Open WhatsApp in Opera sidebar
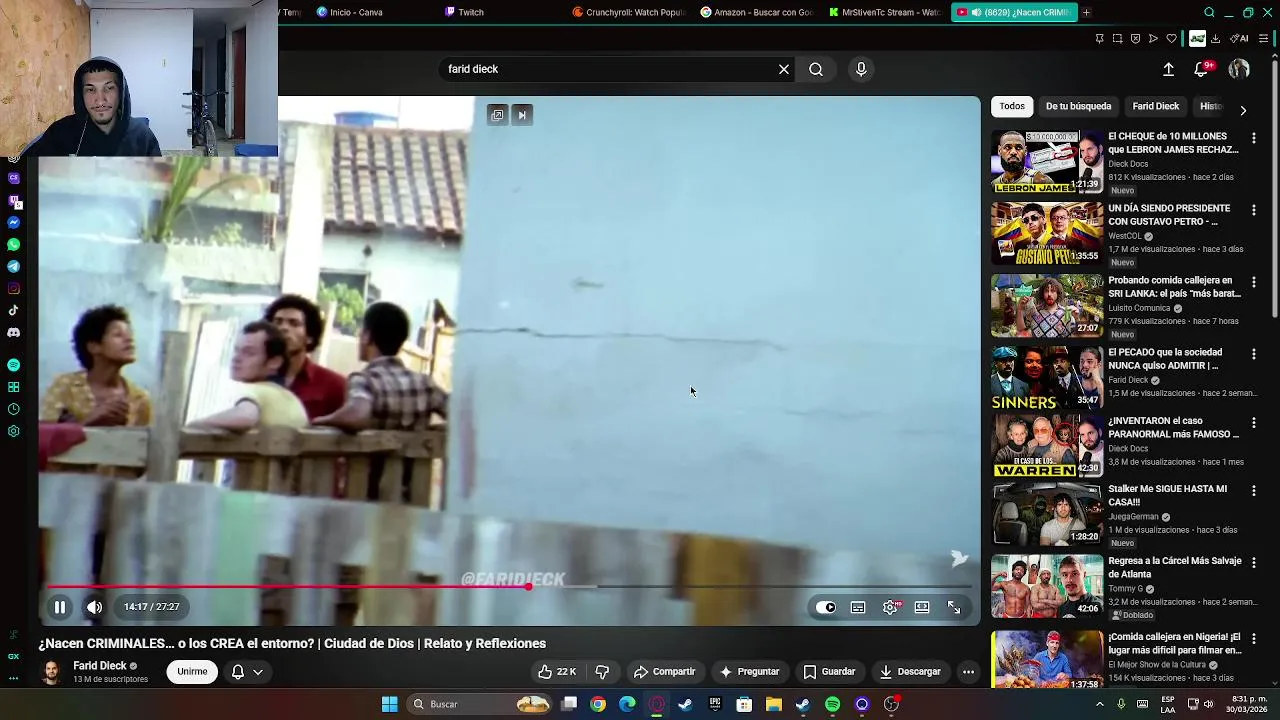Viewport: 1280px width, 720px height. 13,244
